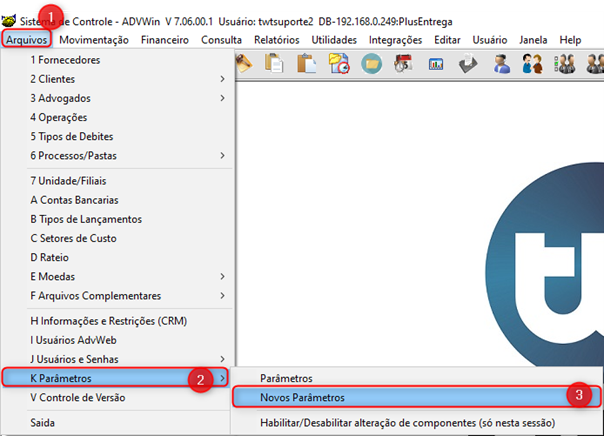Select J Usuários e Senhas entry

(x=117, y=359)
